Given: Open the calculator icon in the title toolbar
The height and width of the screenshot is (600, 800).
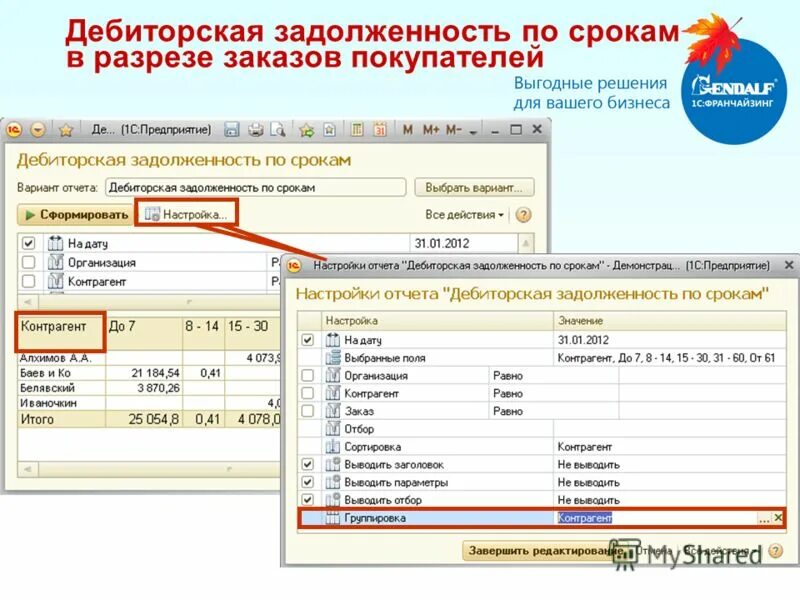Looking at the screenshot, I should [x=357, y=130].
